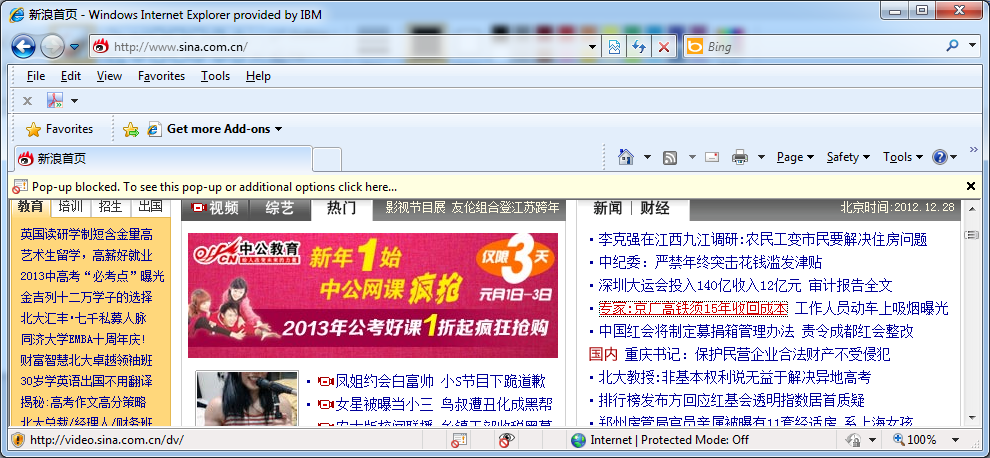Viewport: 990px width, 458px height.
Task: Expand the Print options dropdown arrow
Action: pyautogui.click(x=761, y=157)
